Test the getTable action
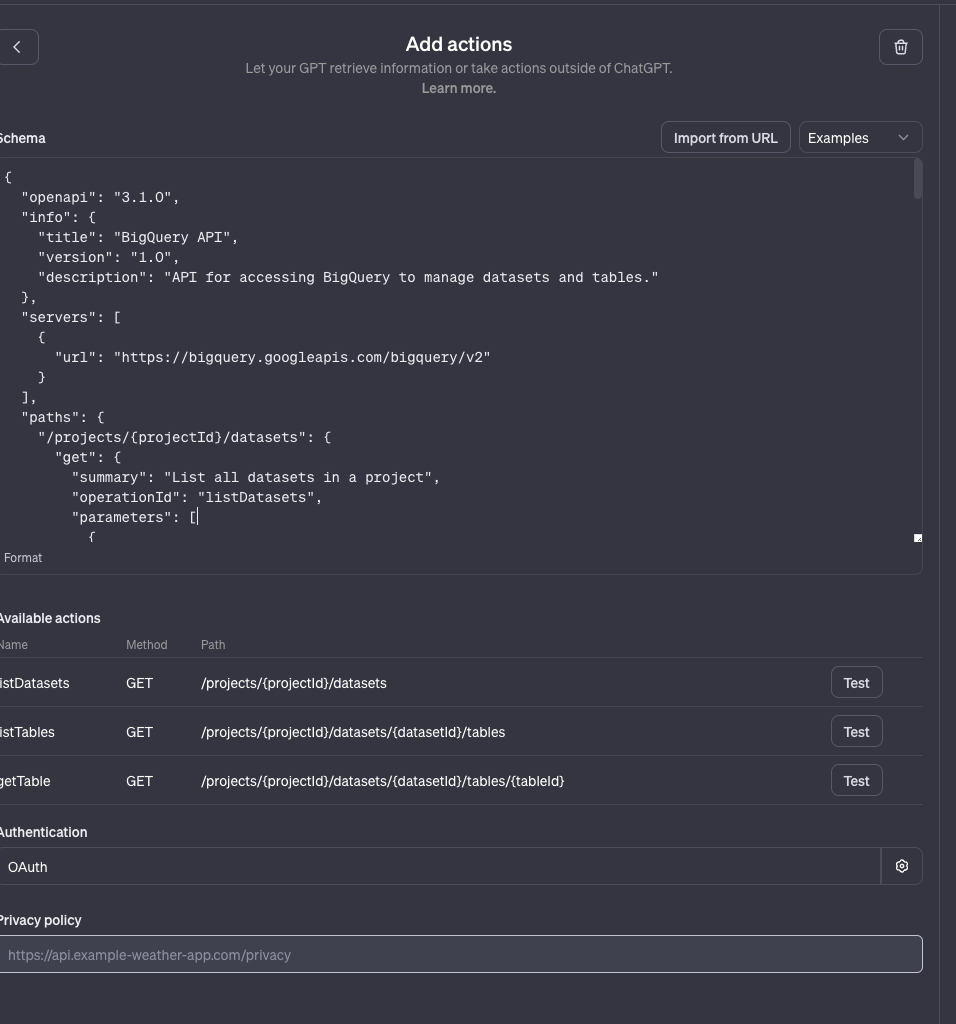This screenshot has width=956, height=1024. [x=856, y=780]
